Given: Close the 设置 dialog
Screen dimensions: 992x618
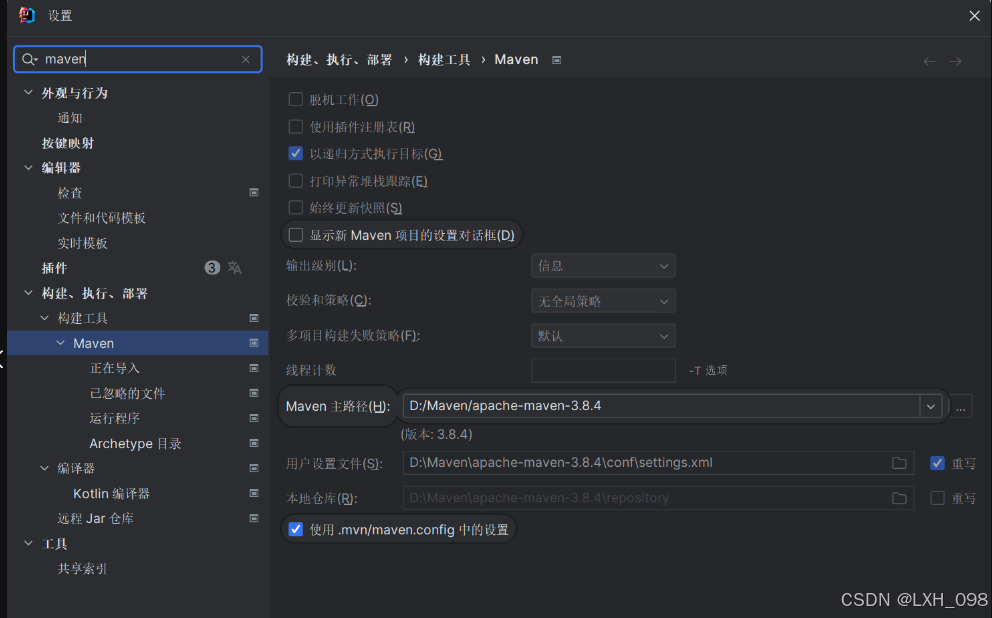Looking at the screenshot, I should click(x=974, y=16).
